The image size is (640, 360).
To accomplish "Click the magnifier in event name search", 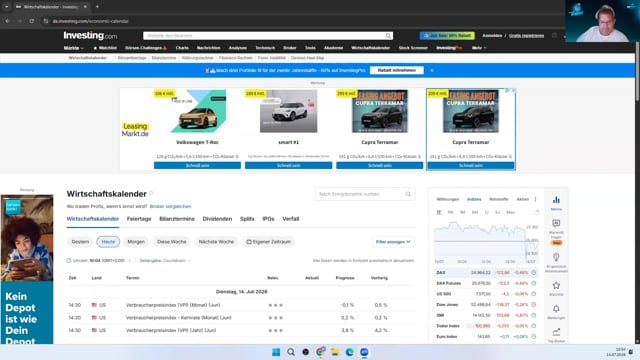I will click(x=408, y=194).
